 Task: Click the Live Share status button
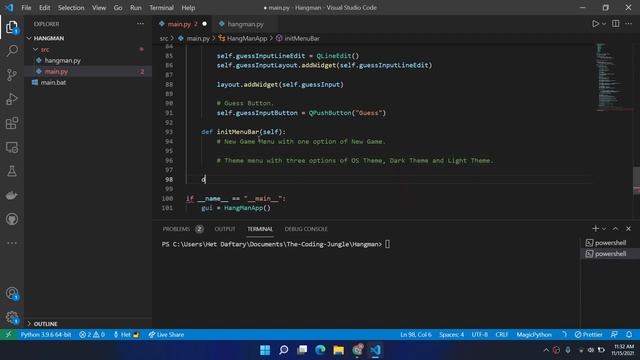[x=166, y=335]
